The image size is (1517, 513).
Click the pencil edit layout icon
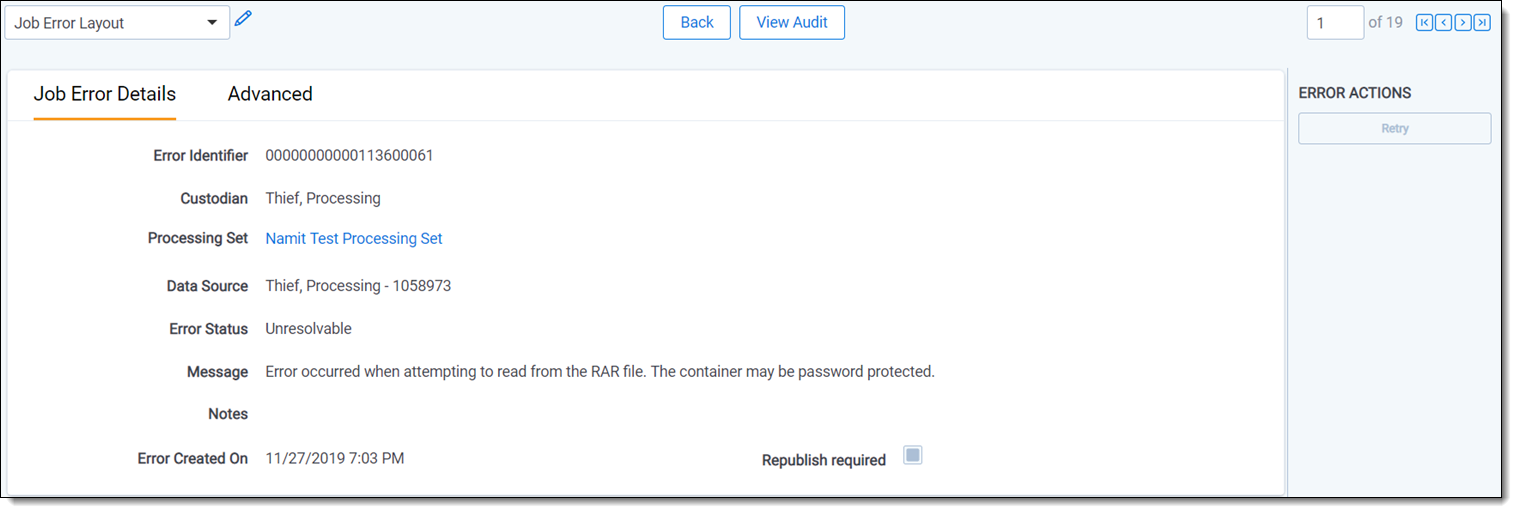[x=243, y=19]
